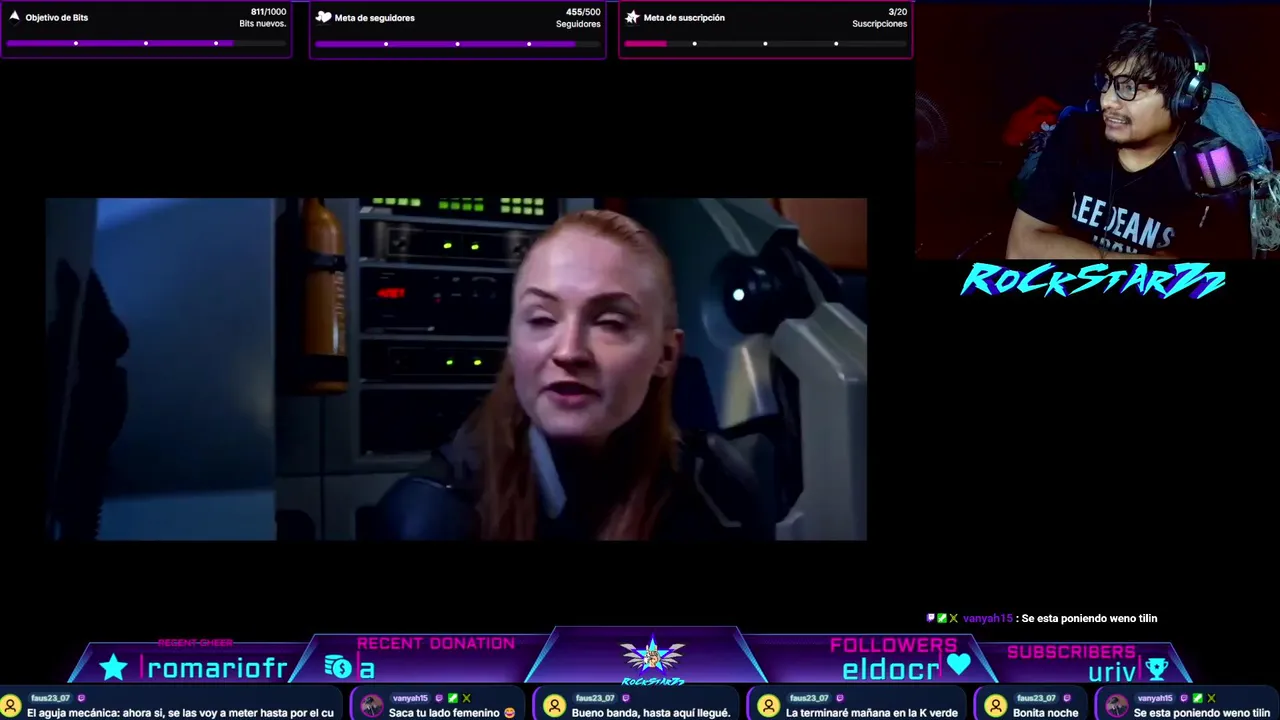Click the 'Suscripciones' text under 3/20
This screenshot has height=720, width=1280.
880,24
